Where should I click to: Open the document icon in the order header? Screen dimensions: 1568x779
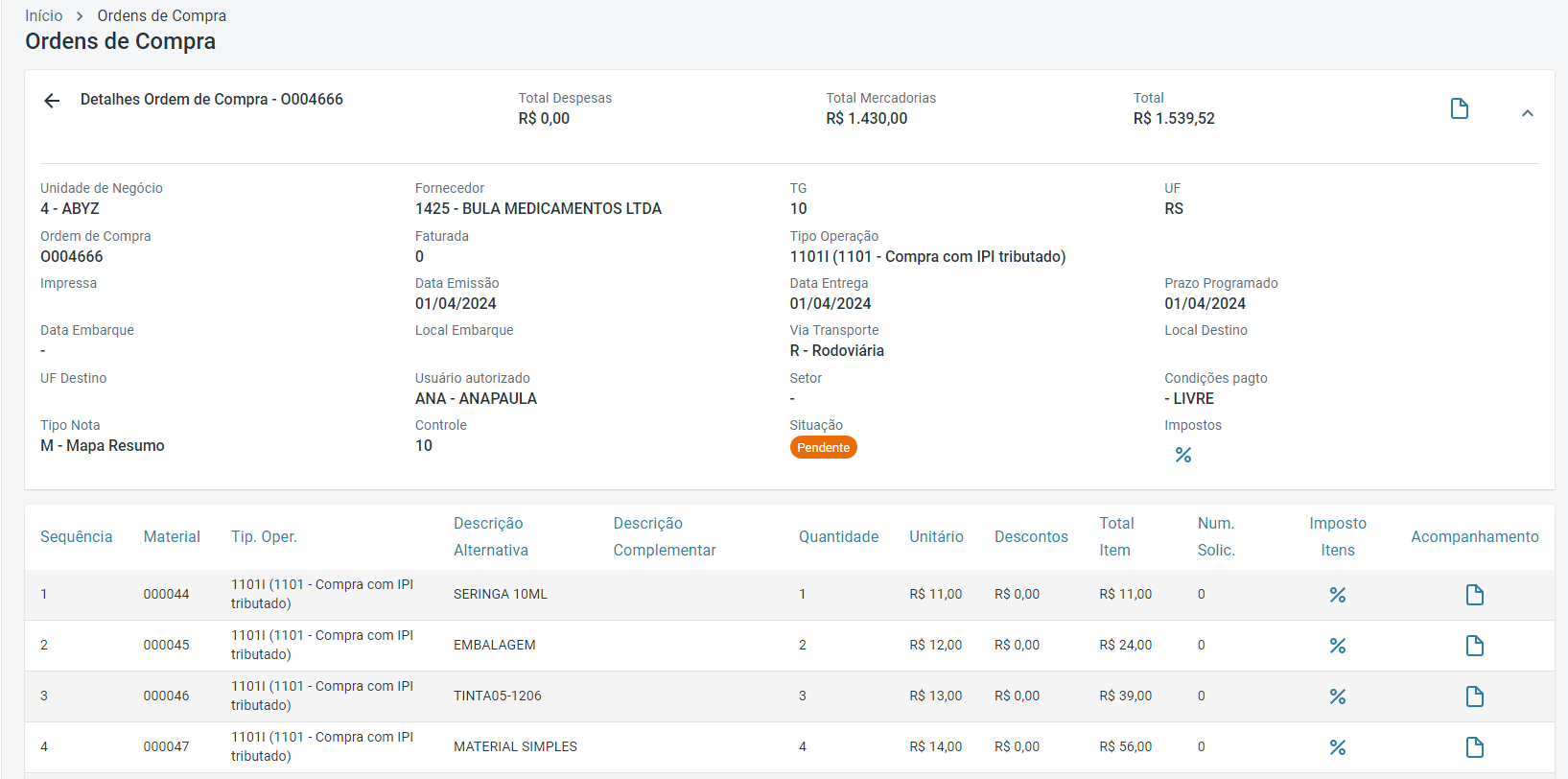[1459, 108]
